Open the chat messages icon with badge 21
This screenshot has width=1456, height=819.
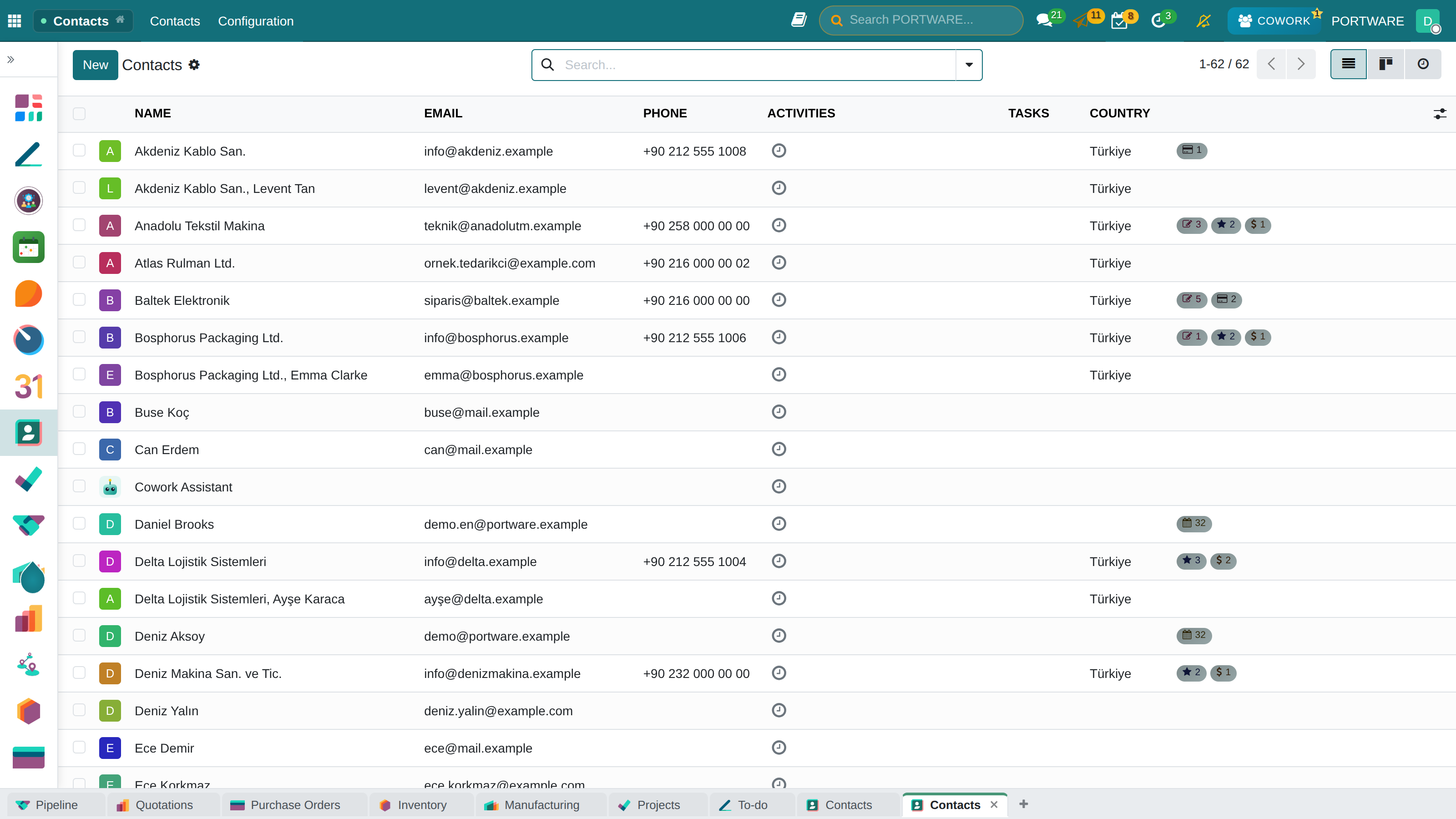tap(1045, 20)
